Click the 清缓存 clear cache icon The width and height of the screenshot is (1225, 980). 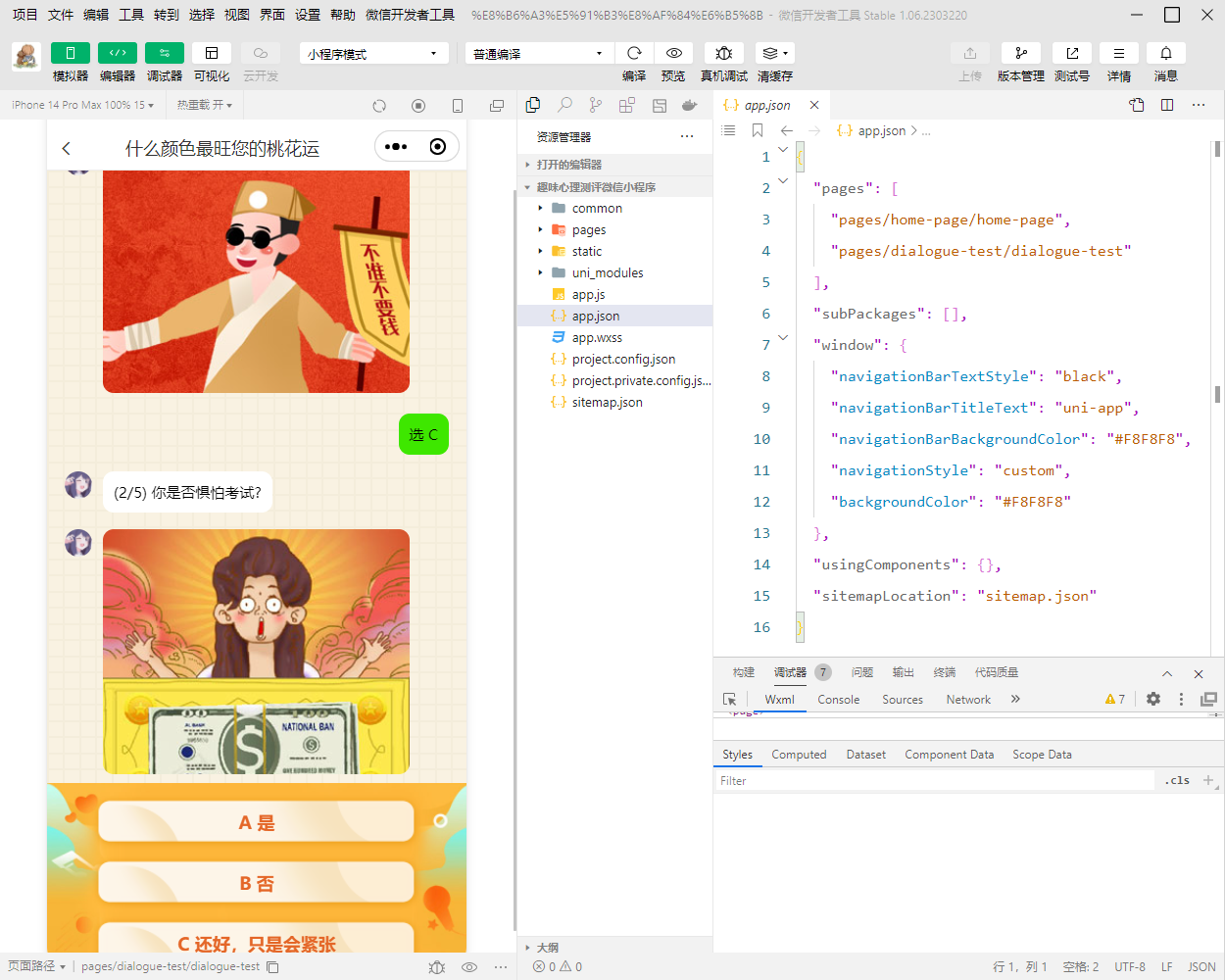point(774,53)
